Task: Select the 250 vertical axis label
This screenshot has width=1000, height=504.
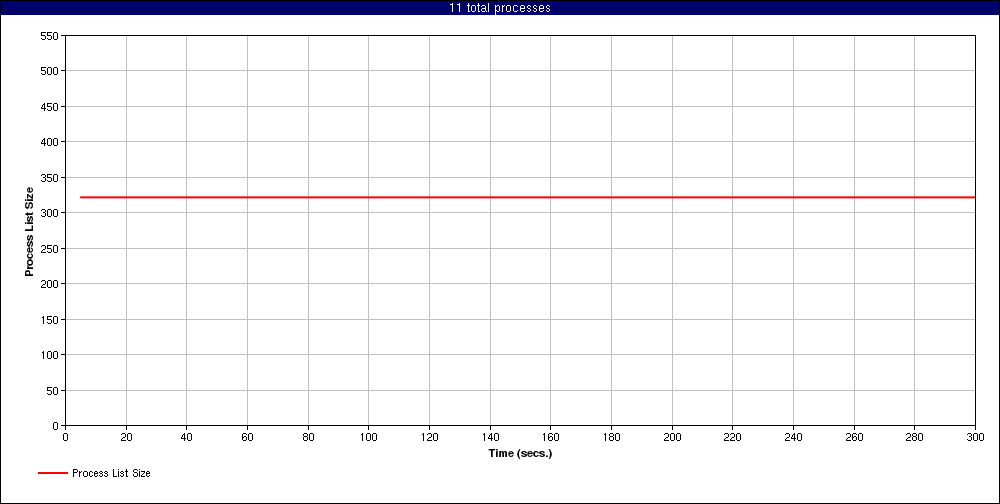Action: tap(49, 249)
